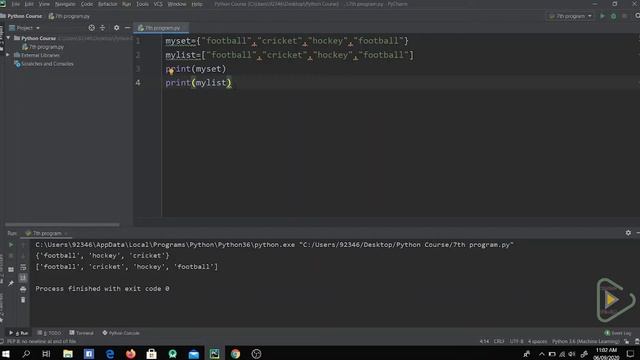The image size is (640, 360).
Task: Click 7th program.py breadcrumb in navigation bar
Action: pyautogui.click(x=69, y=16)
